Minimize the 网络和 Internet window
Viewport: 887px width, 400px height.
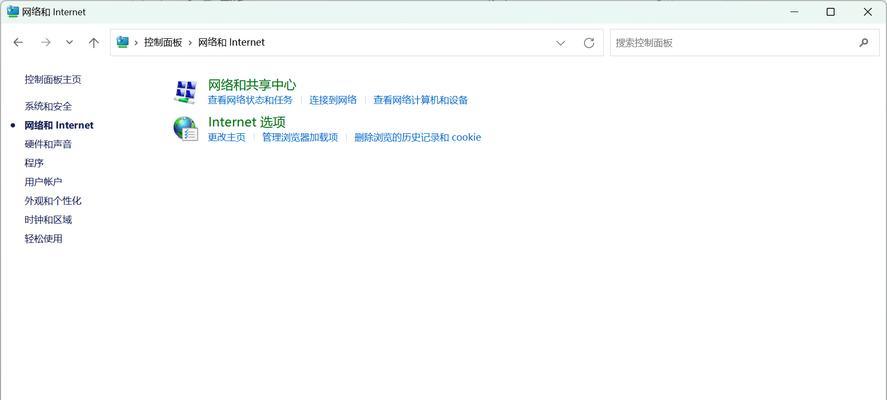click(794, 12)
